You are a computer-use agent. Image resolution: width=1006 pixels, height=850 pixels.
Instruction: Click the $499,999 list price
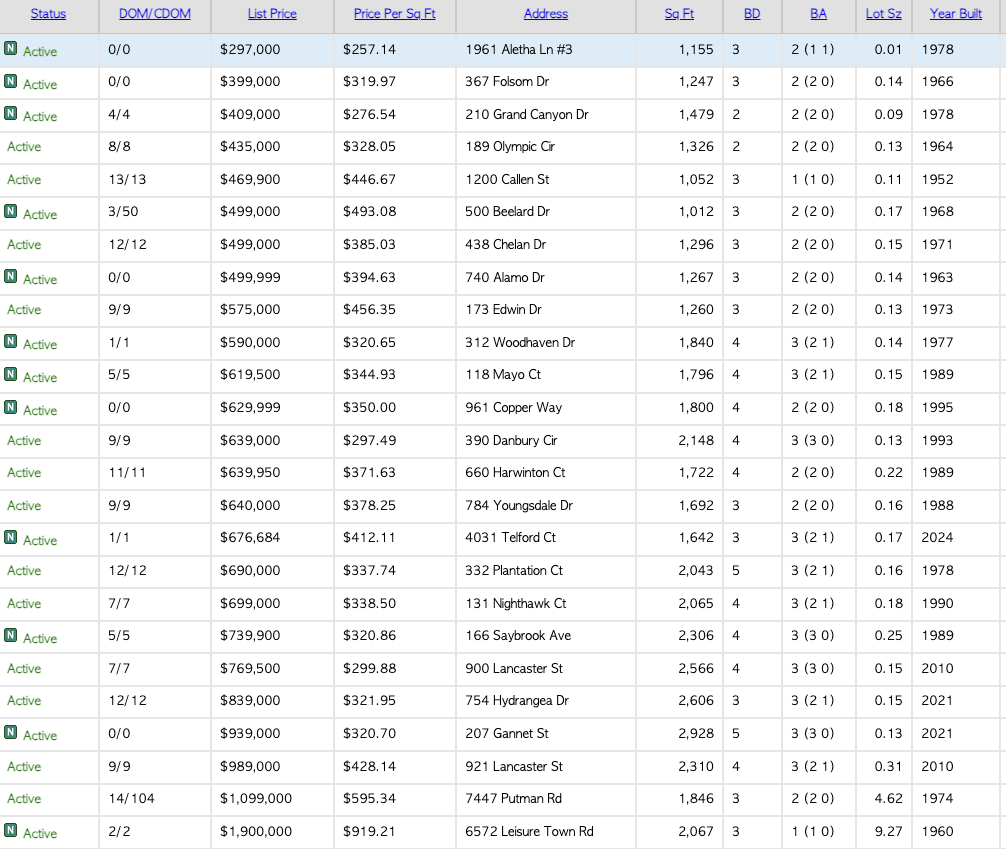[x=250, y=277]
